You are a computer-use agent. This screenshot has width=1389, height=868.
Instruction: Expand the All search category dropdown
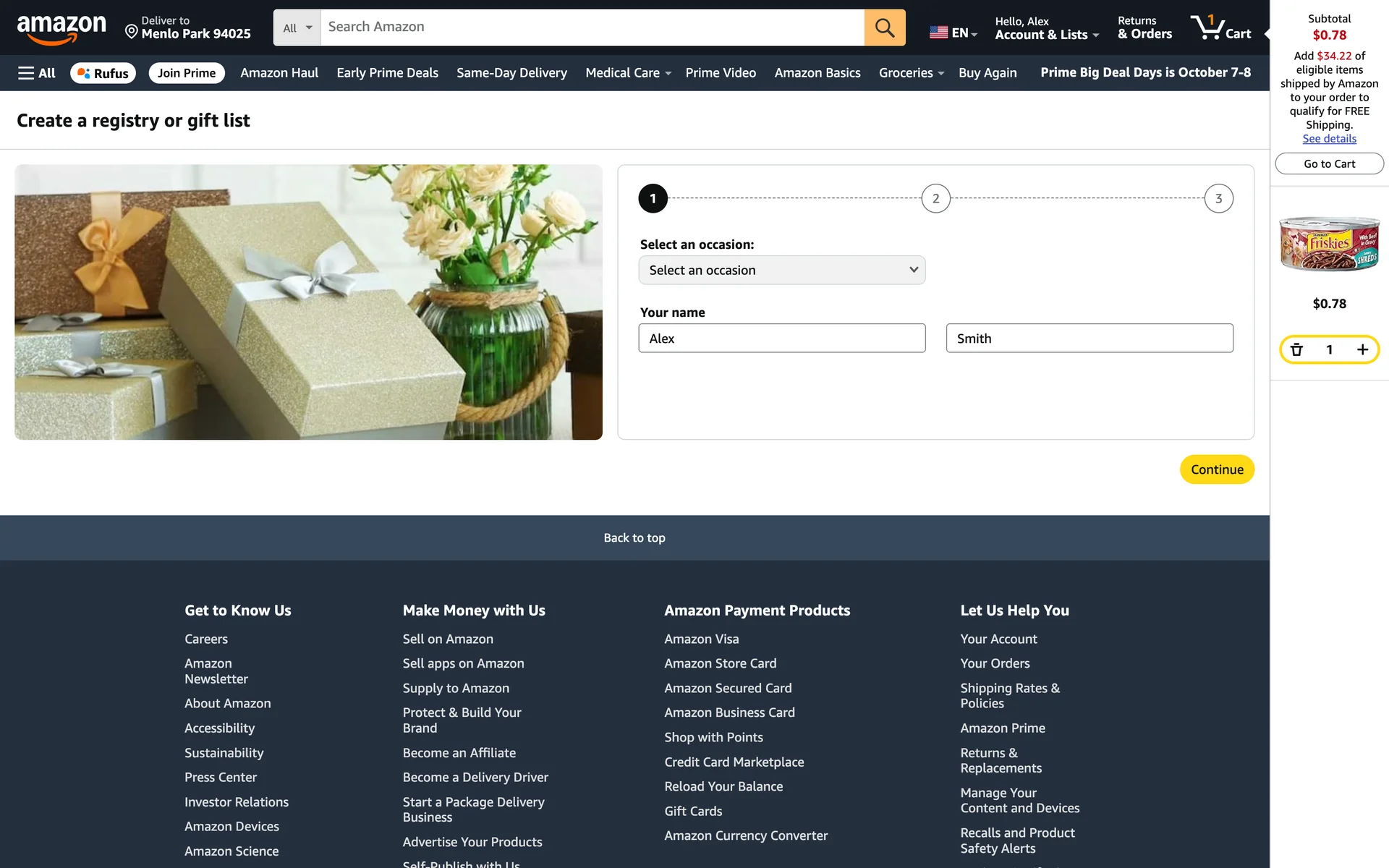click(297, 27)
